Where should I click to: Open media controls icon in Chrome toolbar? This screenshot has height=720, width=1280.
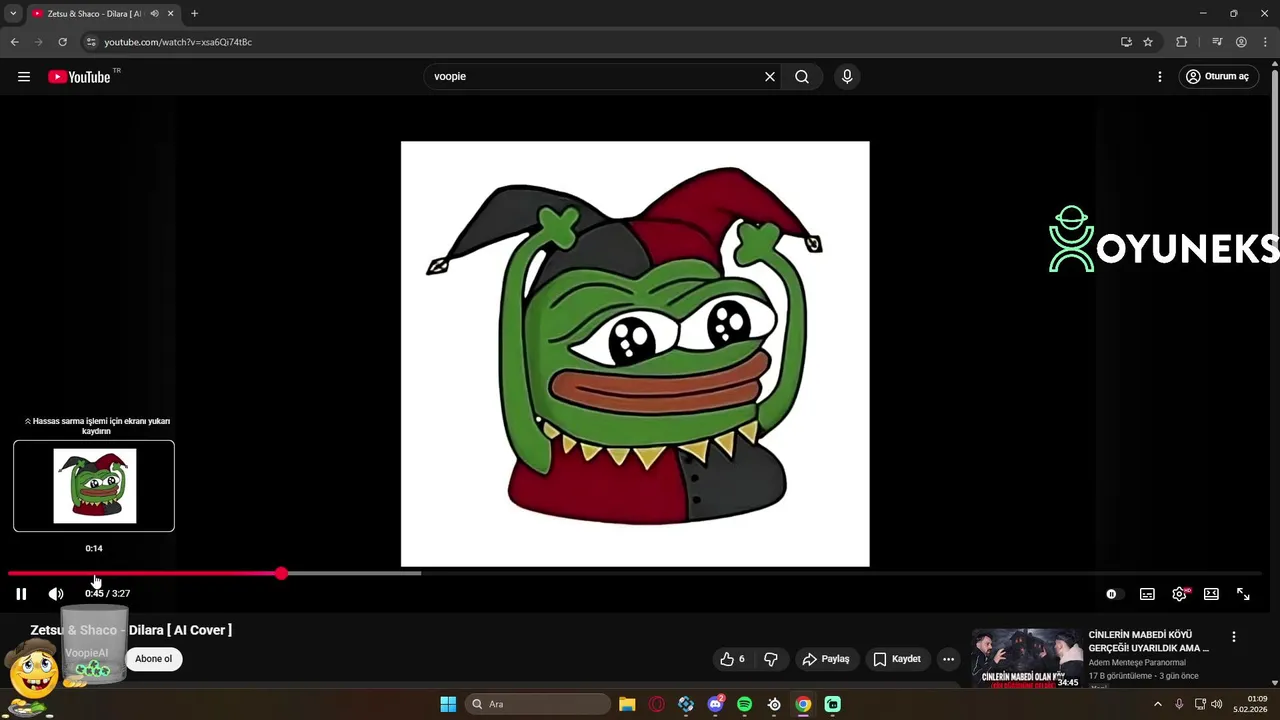click(1217, 42)
